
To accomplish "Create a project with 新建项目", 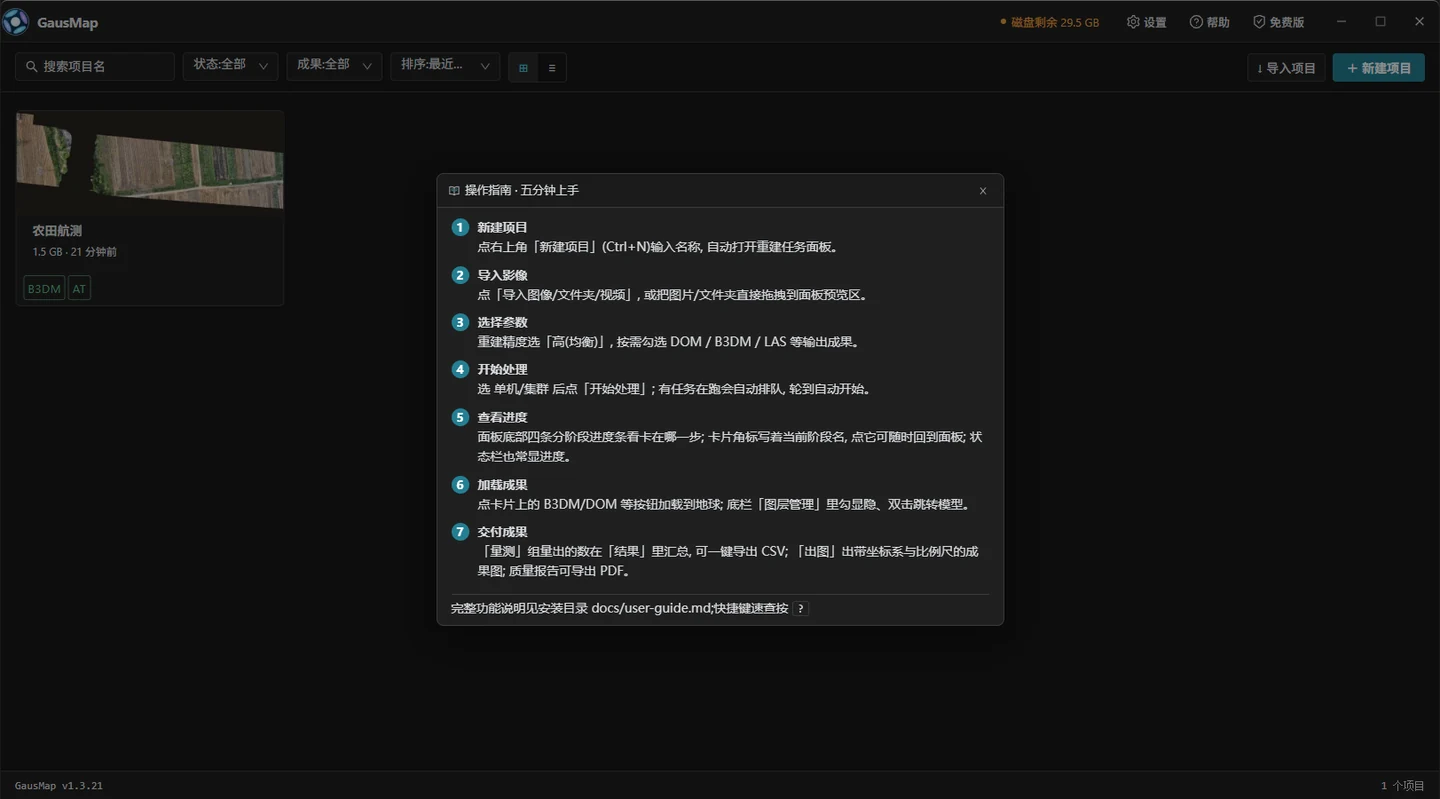I will (1379, 68).
